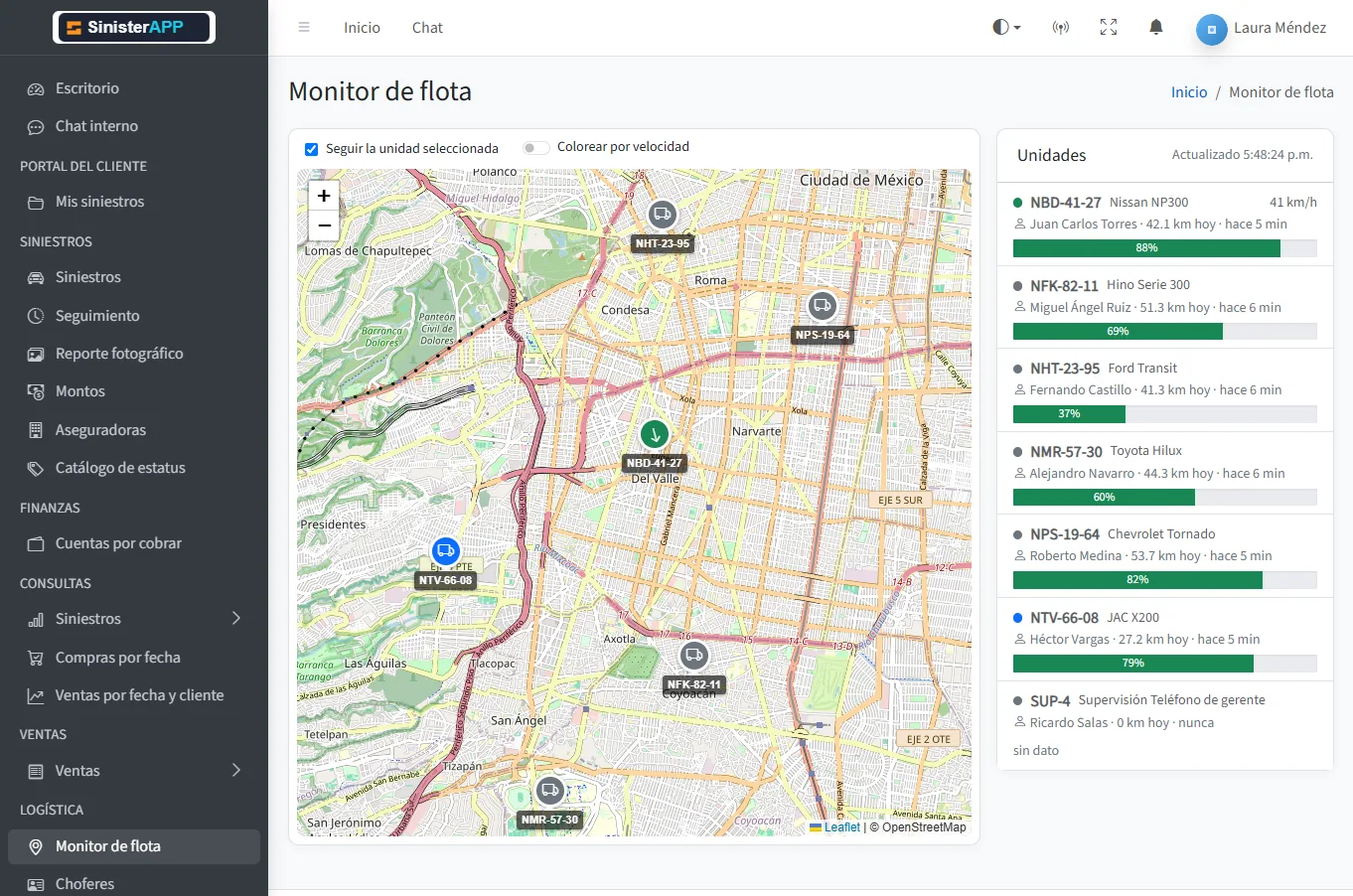
Task: Select unit NMR-57-30 Toyota Hilux
Action: pyautogui.click(x=1165, y=473)
